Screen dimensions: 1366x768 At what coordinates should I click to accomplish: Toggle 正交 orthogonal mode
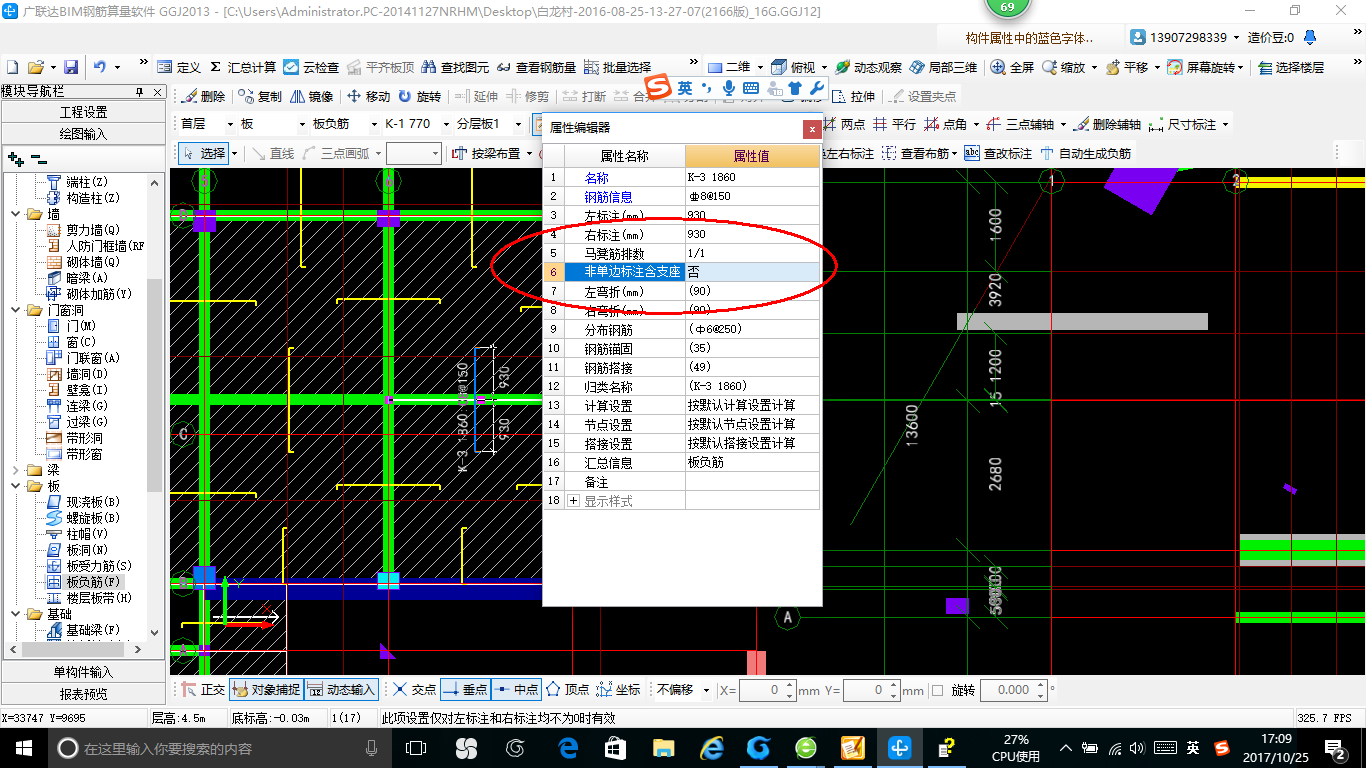click(203, 690)
